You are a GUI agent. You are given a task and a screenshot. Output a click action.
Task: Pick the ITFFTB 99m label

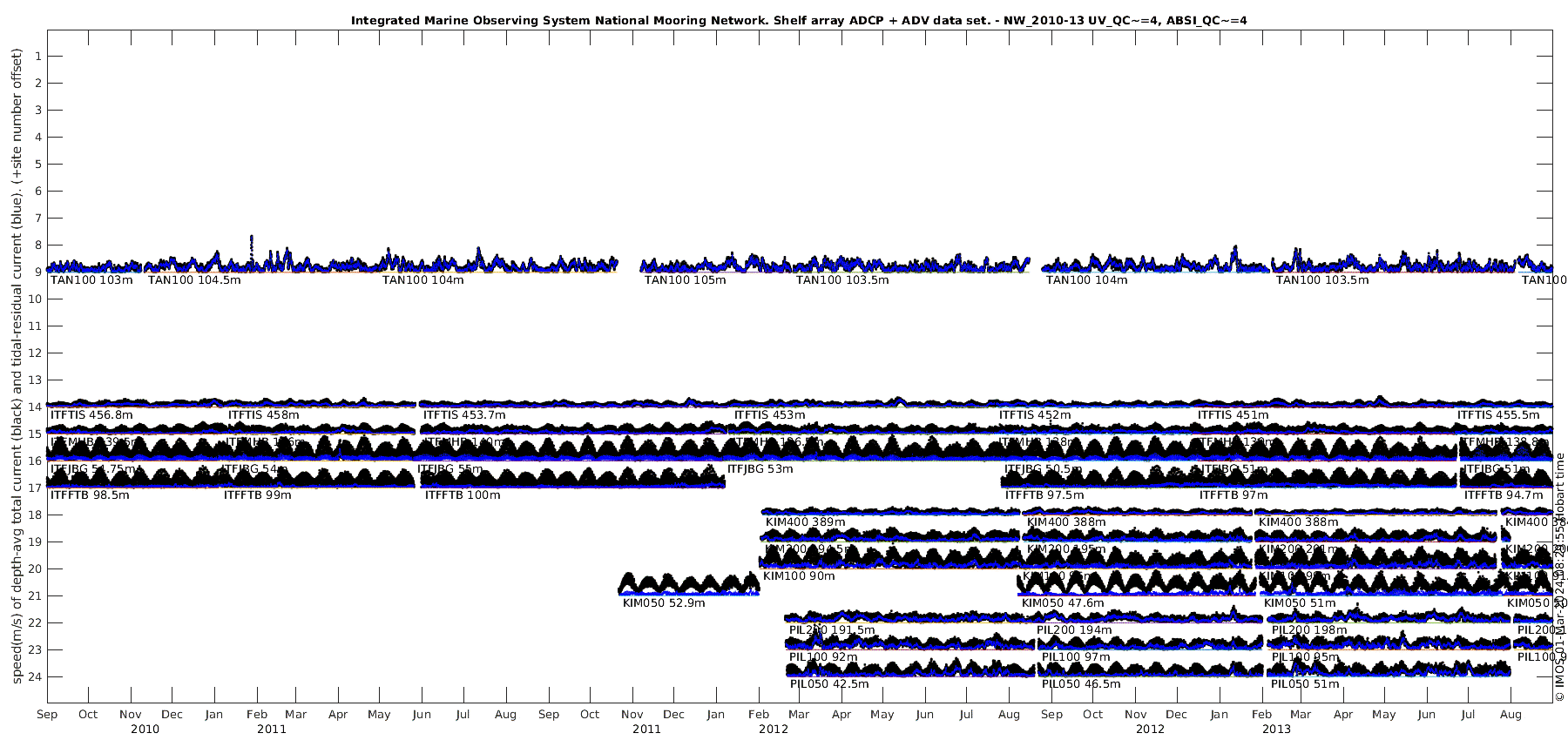pyautogui.click(x=257, y=495)
